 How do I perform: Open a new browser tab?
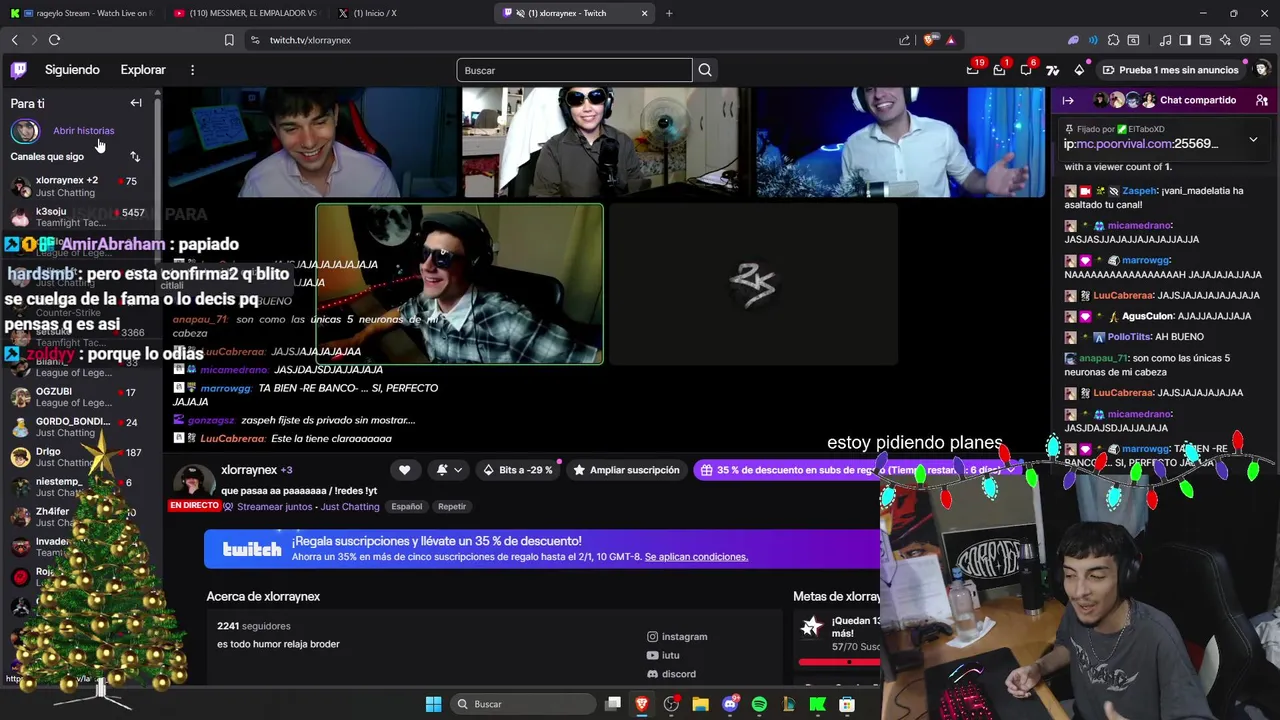tap(669, 13)
